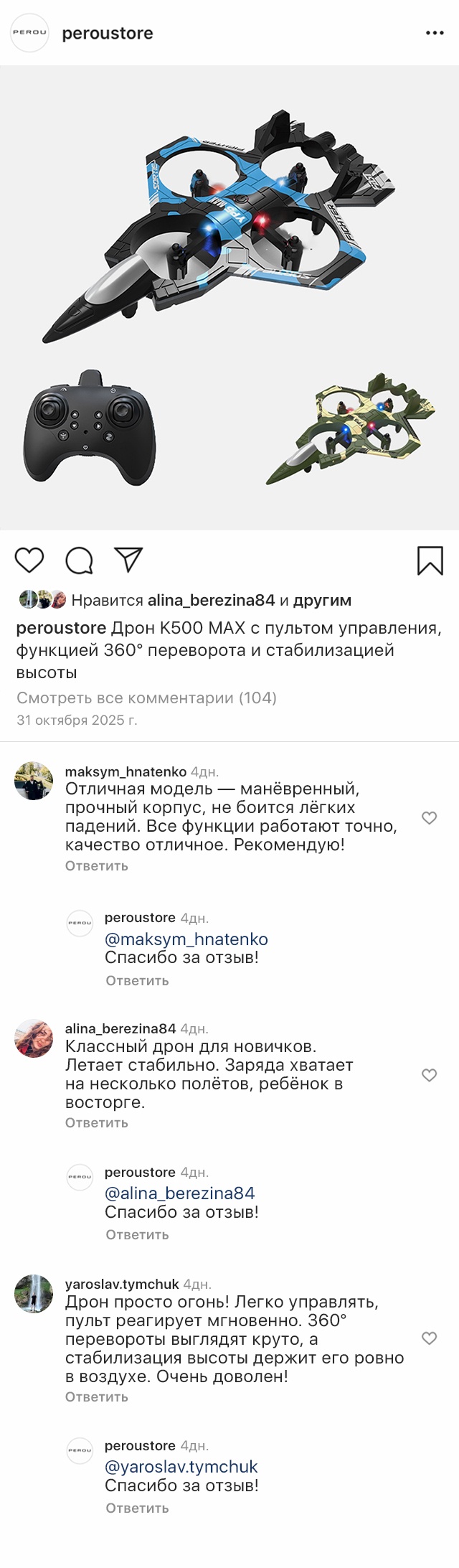
Task: Open the @yaroslav.tymchuk mention link
Action: pos(181,1467)
